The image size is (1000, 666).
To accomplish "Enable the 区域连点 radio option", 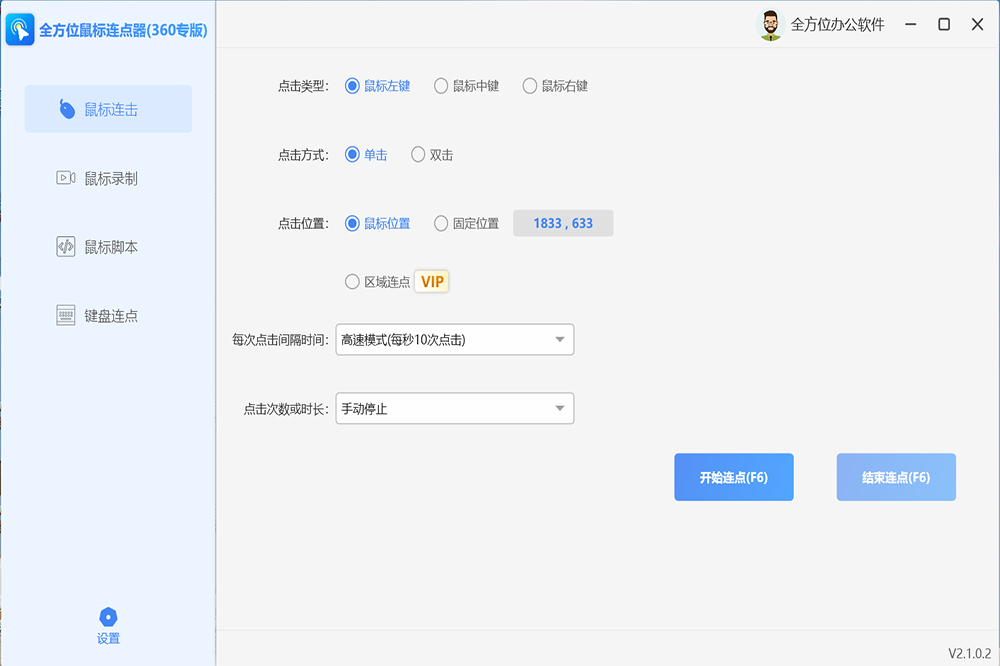I will point(378,282).
